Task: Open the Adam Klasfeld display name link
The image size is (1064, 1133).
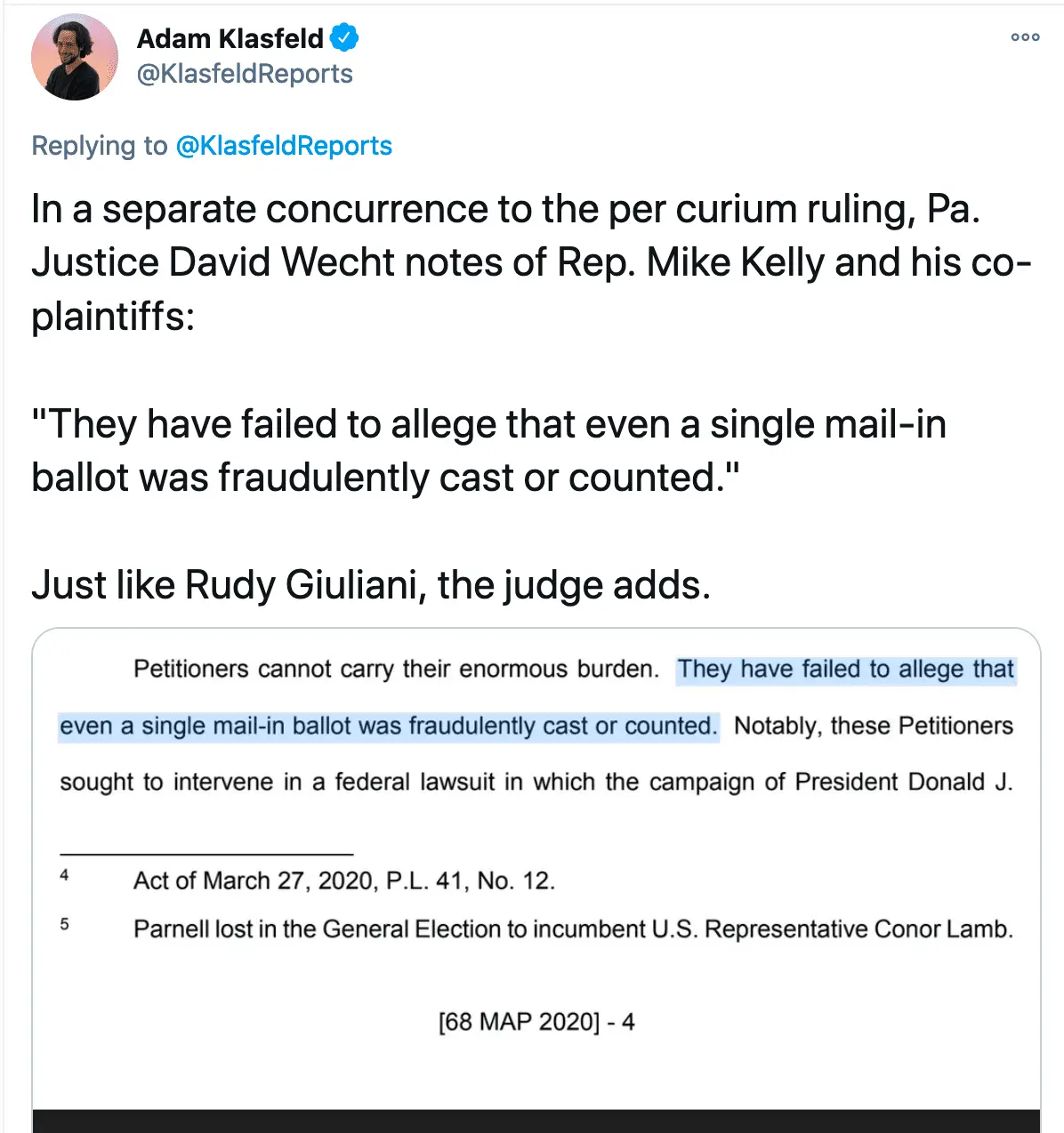Action: point(230,38)
